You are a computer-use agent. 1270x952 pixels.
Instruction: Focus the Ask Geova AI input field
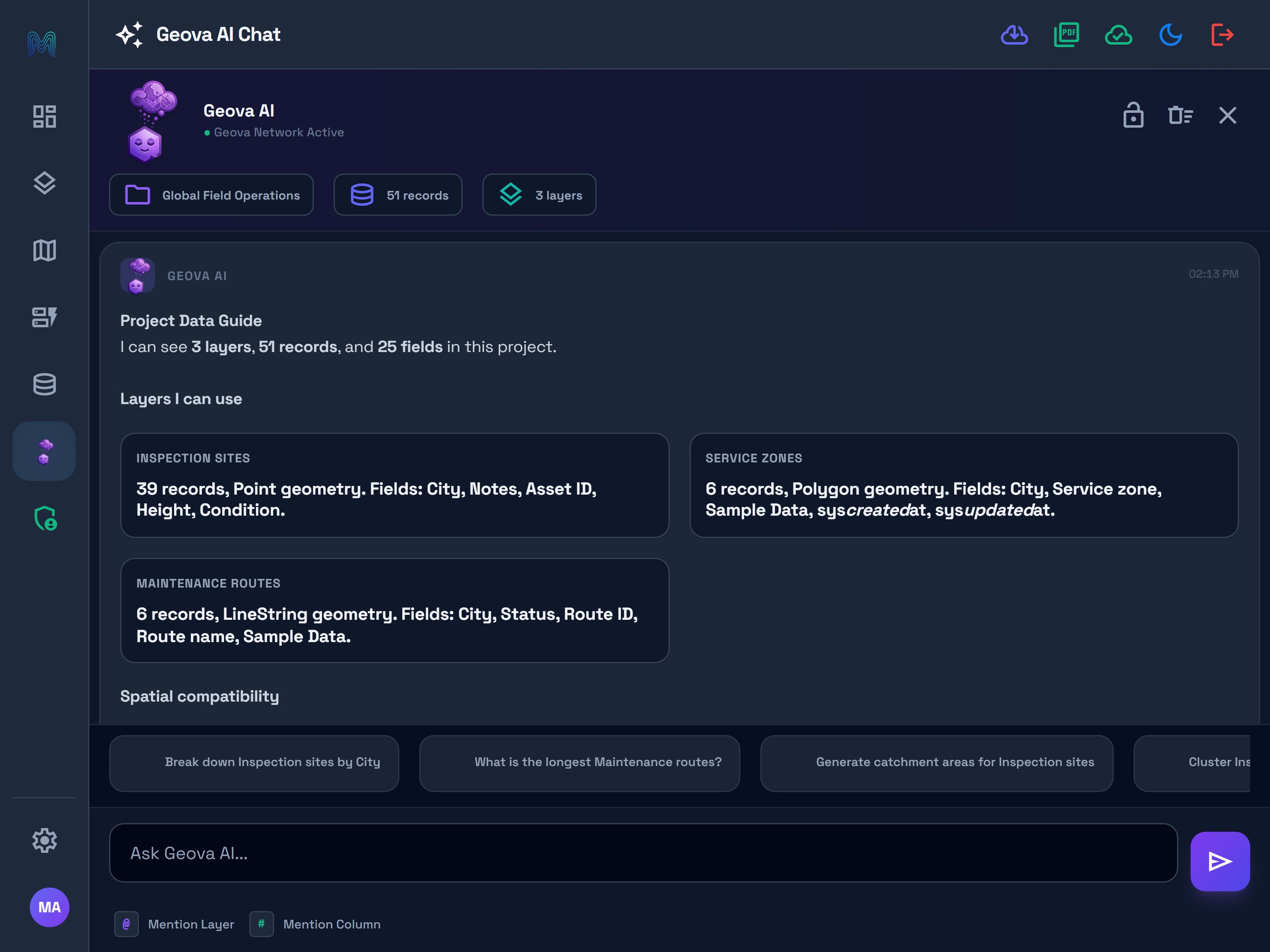644,853
